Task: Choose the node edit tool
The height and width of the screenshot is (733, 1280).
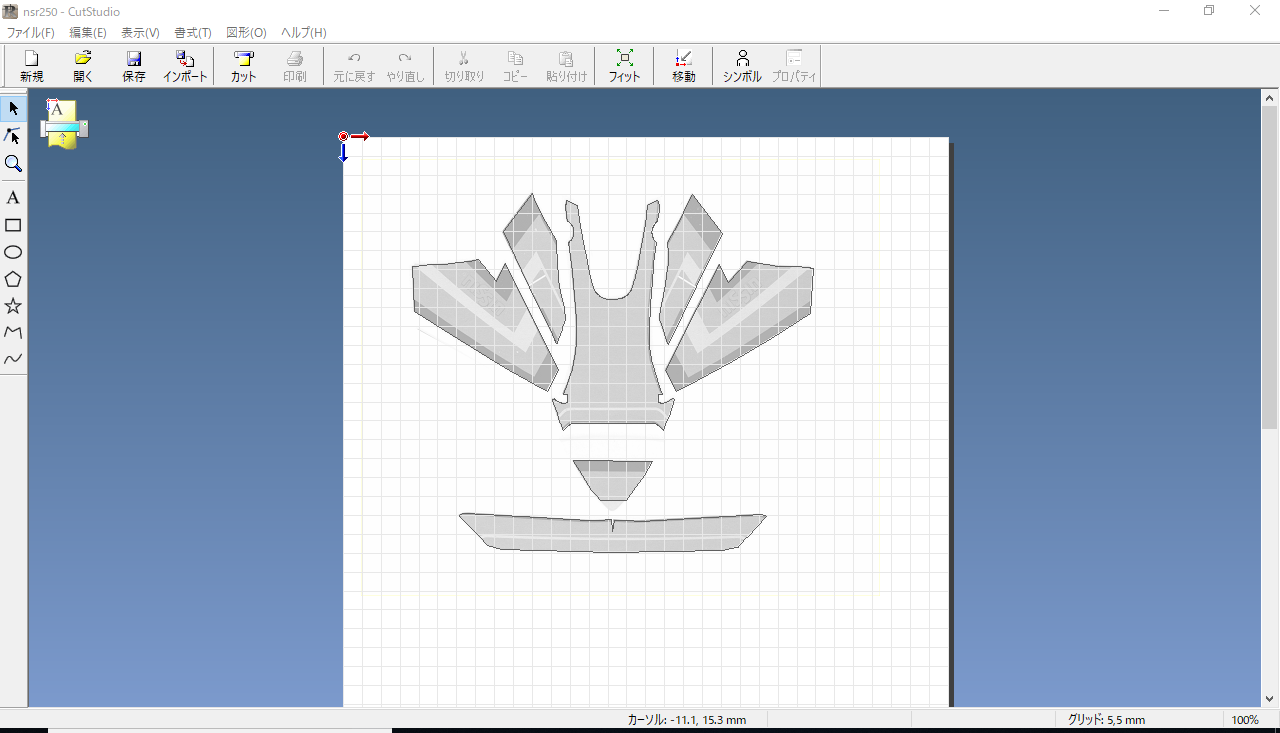Action: [13, 135]
